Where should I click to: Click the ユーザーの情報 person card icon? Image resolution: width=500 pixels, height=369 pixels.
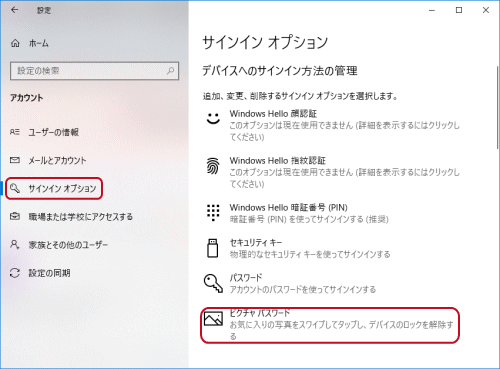(x=15, y=132)
